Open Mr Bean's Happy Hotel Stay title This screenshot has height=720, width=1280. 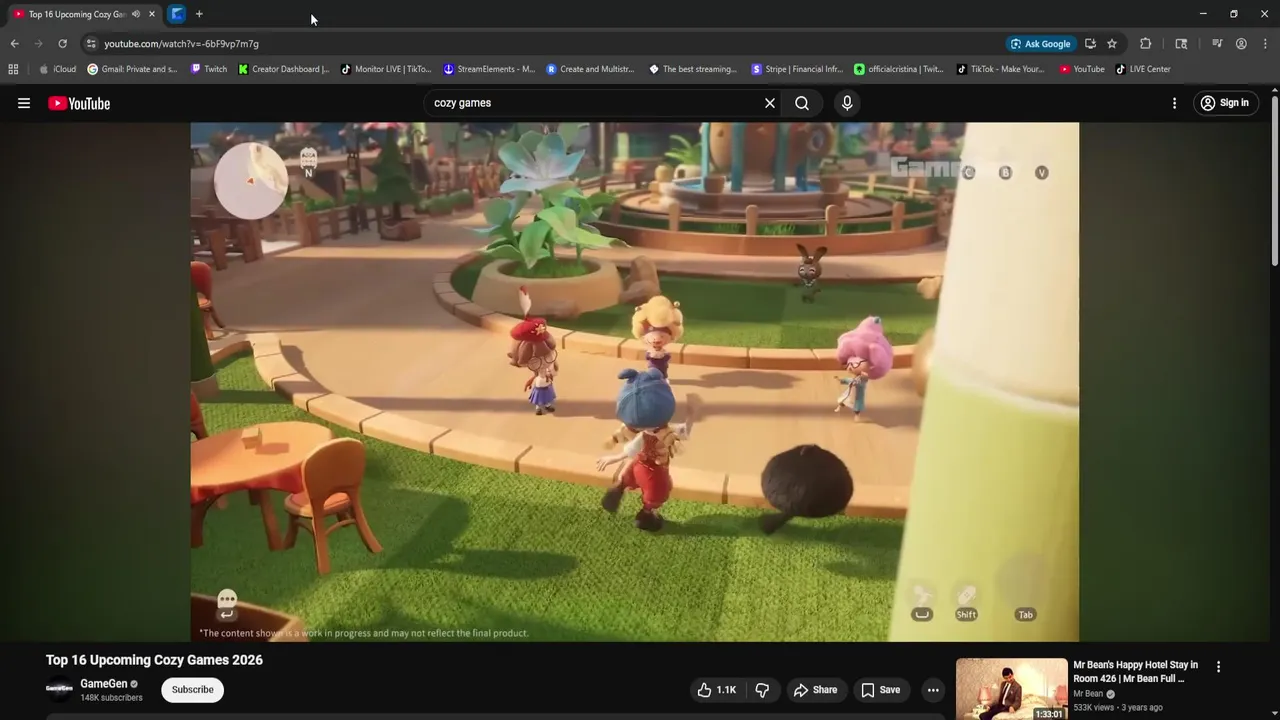[1136, 671]
